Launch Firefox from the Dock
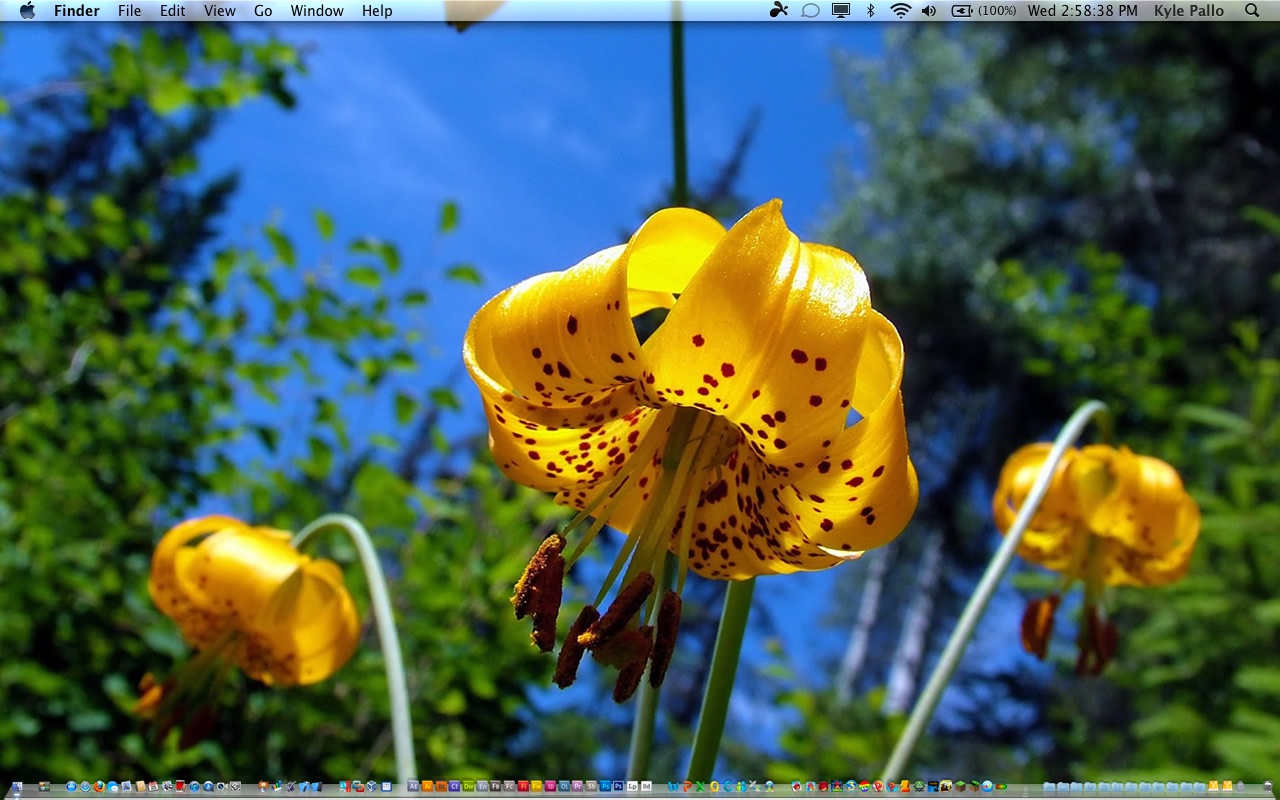Viewport: 1280px width, 800px height. tap(99, 786)
